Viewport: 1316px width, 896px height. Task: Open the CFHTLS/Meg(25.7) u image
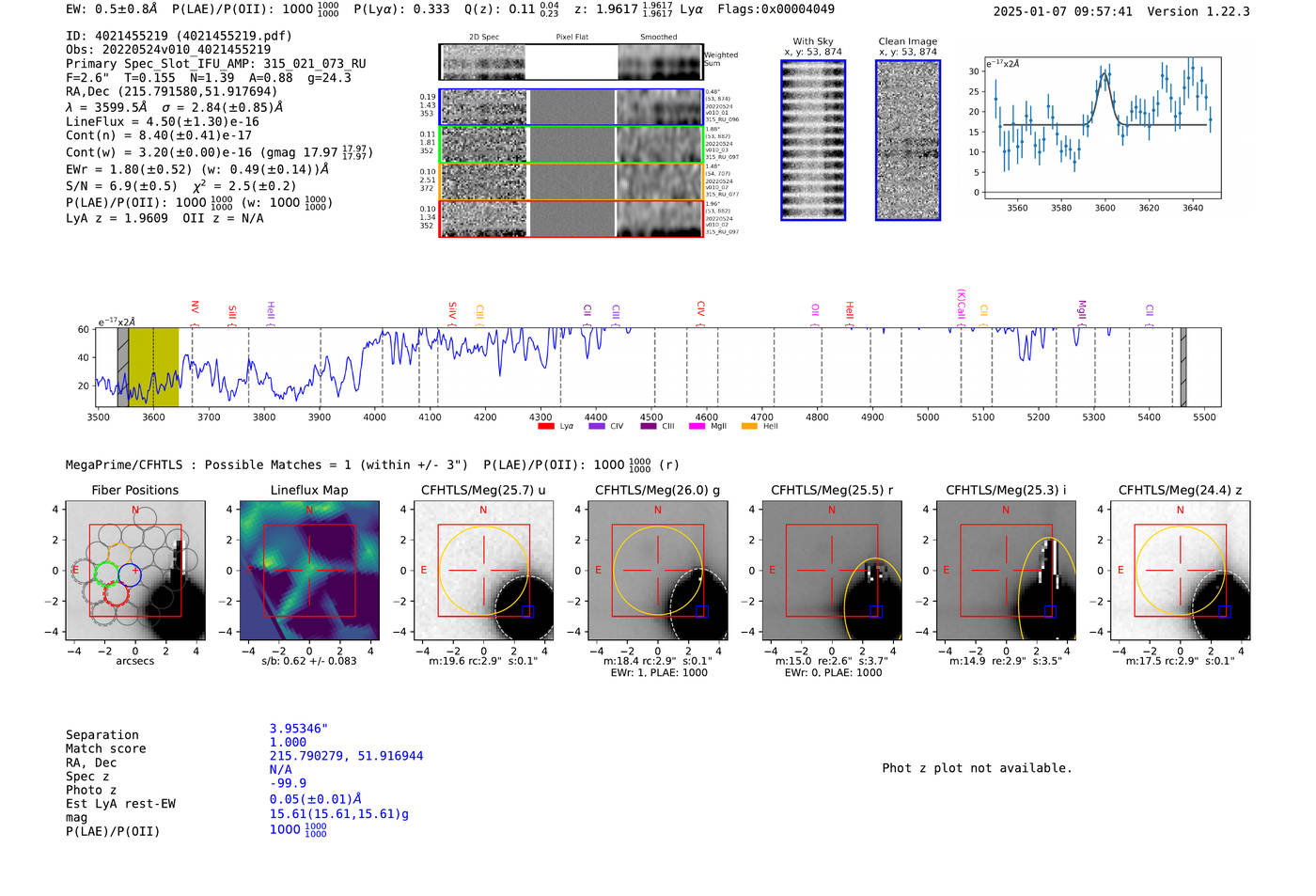(483, 571)
